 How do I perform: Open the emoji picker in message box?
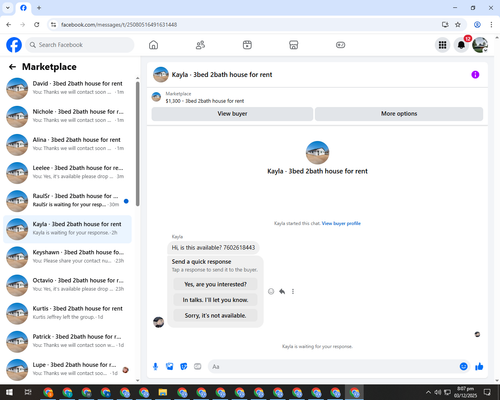(463, 367)
